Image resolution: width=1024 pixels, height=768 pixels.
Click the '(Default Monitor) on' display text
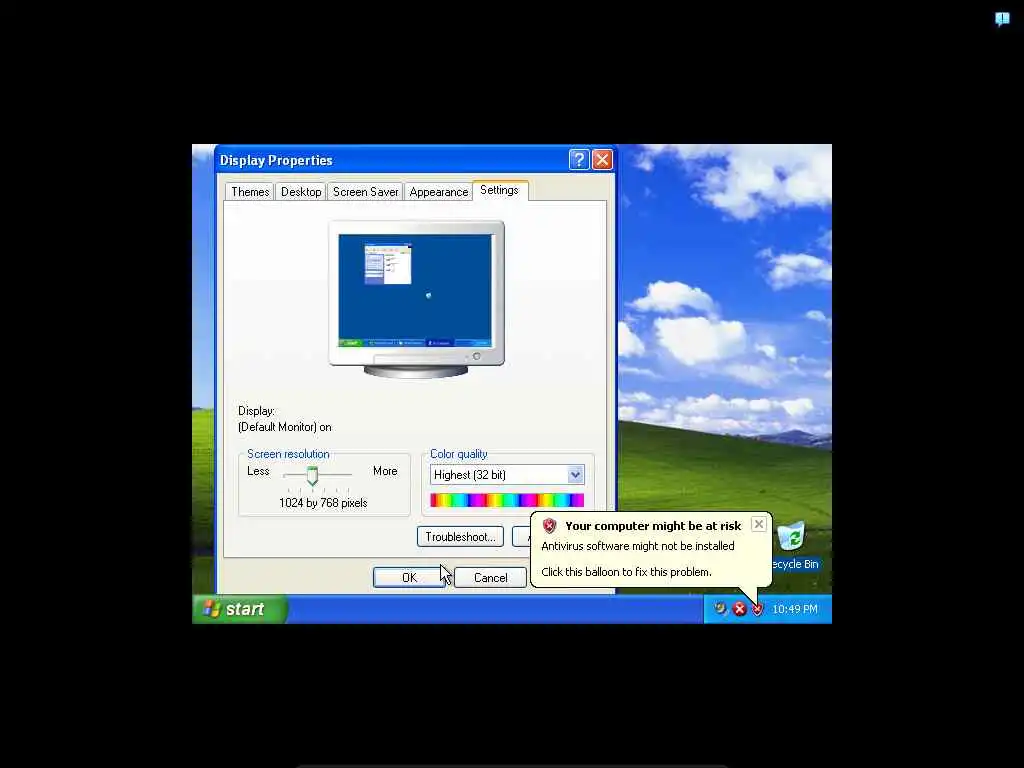pos(285,427)
